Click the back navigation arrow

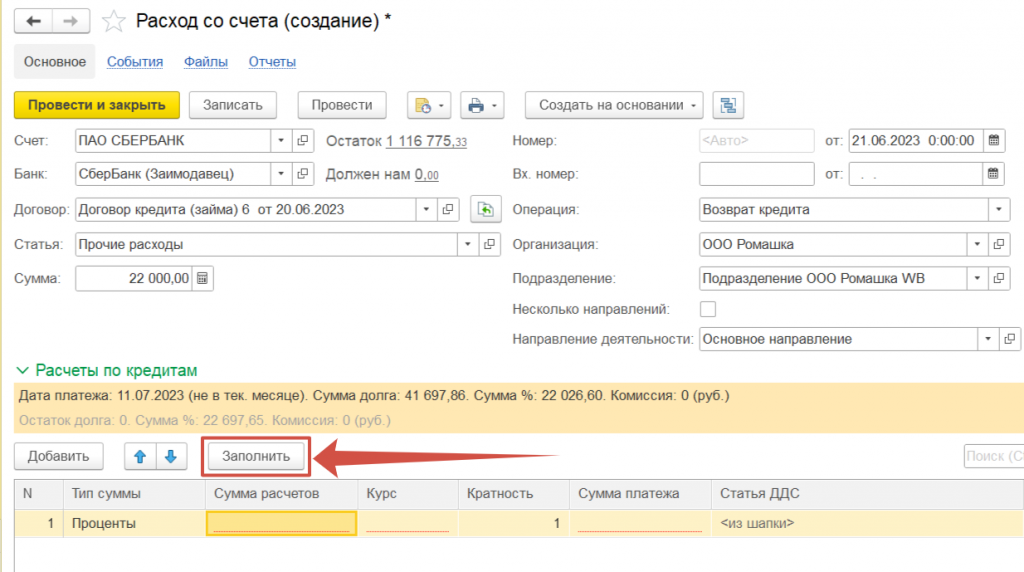pyautogui.click(x=33, y=21)
